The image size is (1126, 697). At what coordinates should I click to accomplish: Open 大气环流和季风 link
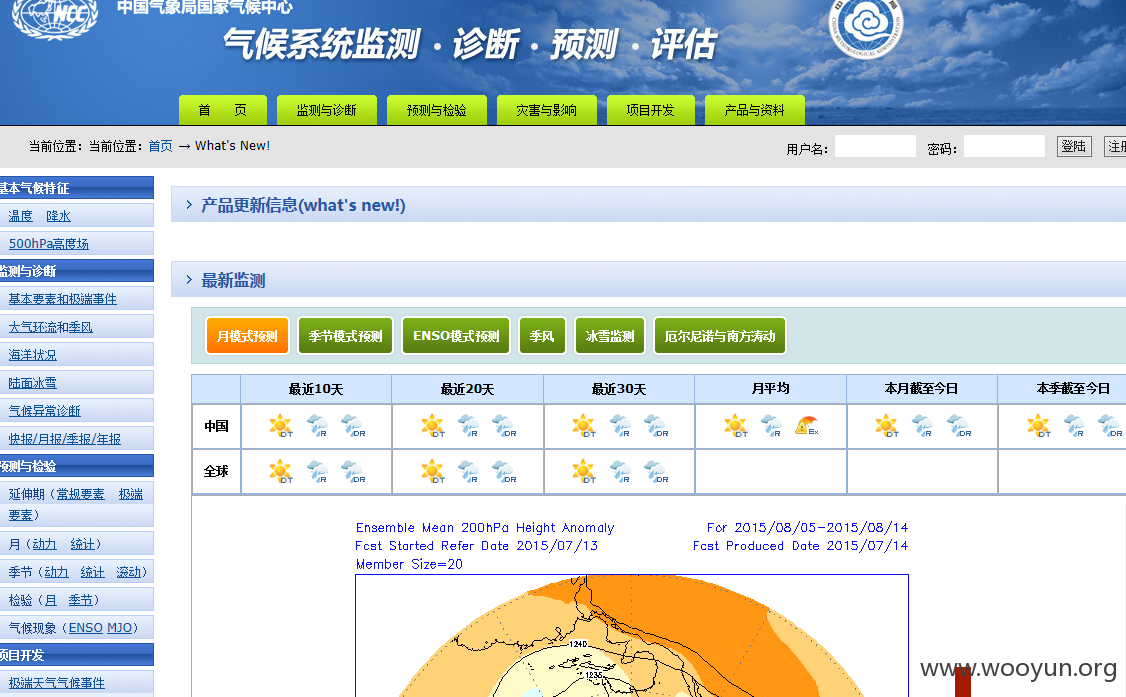point(50,327)
